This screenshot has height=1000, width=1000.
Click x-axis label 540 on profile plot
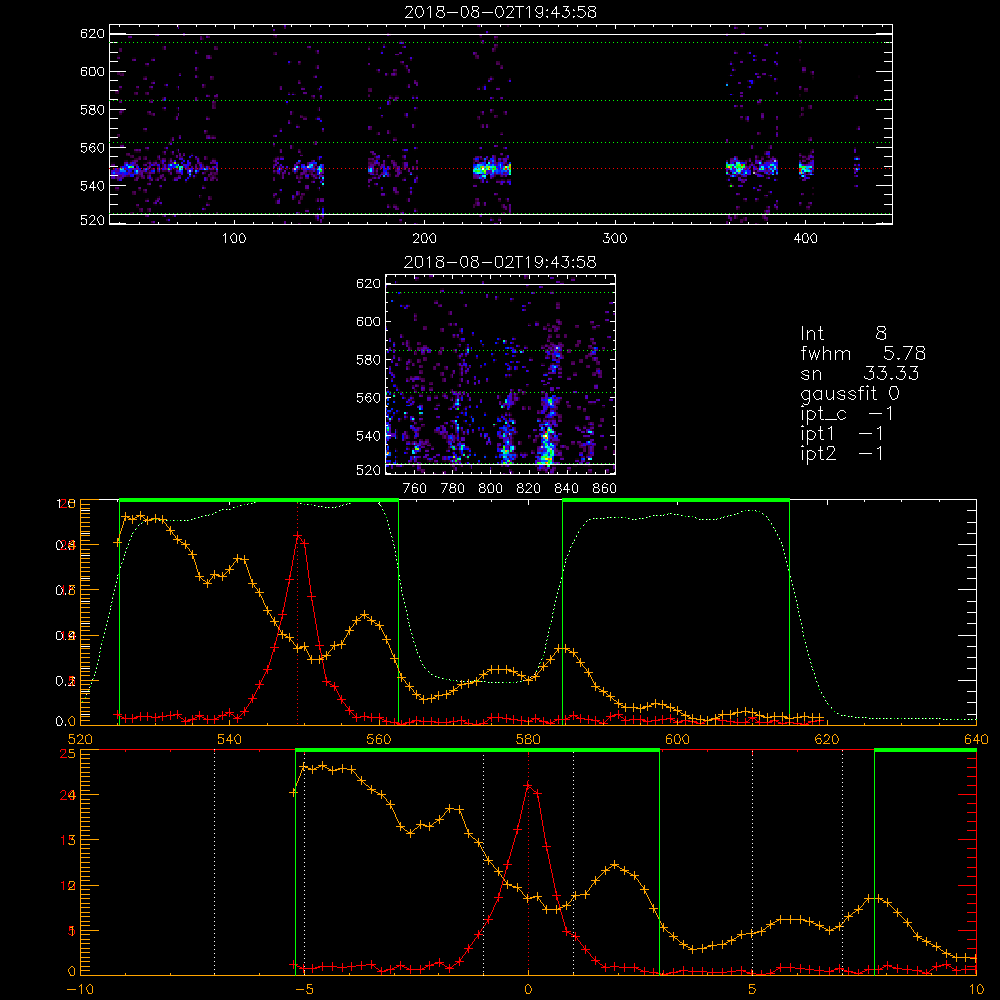point(230,739)
